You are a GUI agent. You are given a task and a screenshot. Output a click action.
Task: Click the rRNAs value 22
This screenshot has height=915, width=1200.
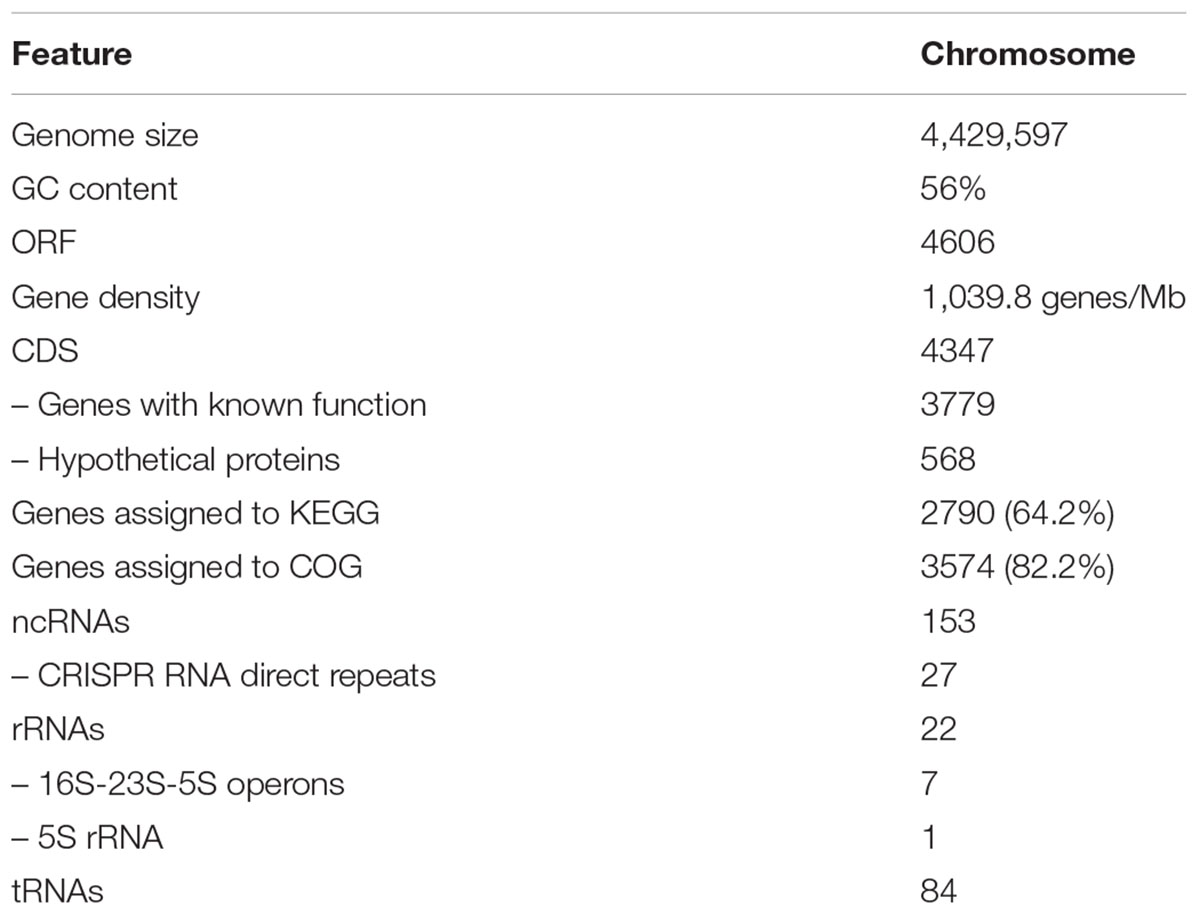[x=938, y=729]
